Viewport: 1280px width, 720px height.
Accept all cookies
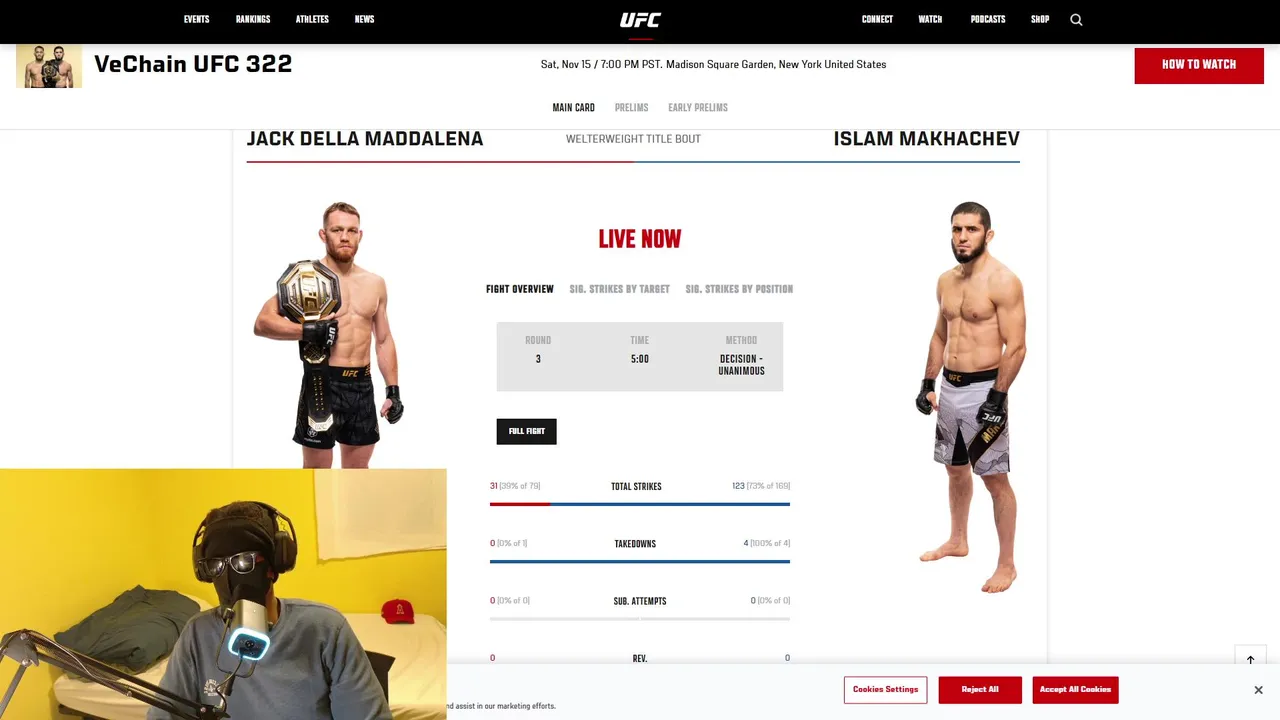(x=1075, y=690)
